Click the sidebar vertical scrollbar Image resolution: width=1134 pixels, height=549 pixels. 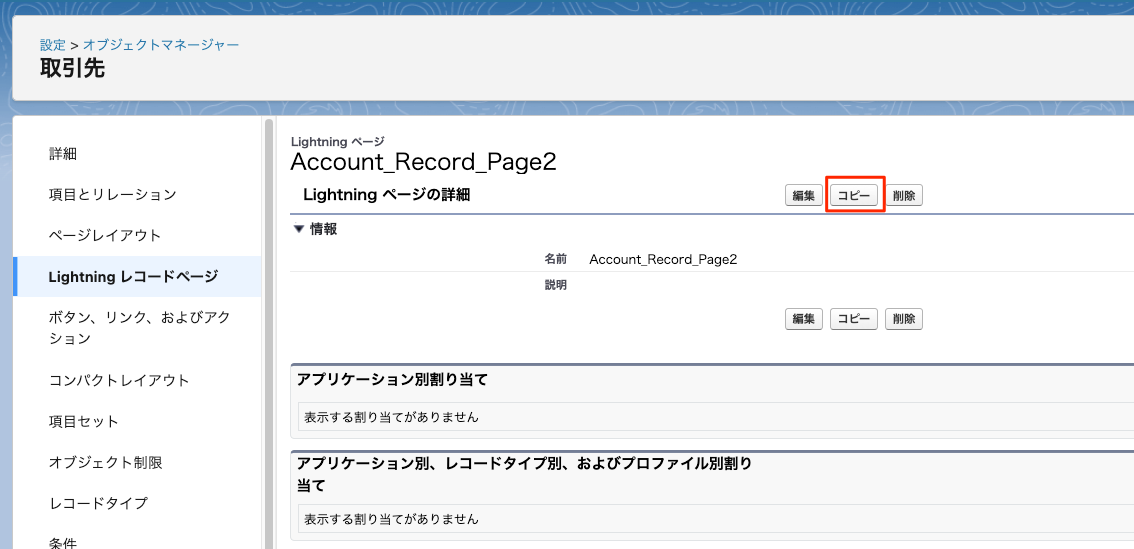[x=268, y=330]
